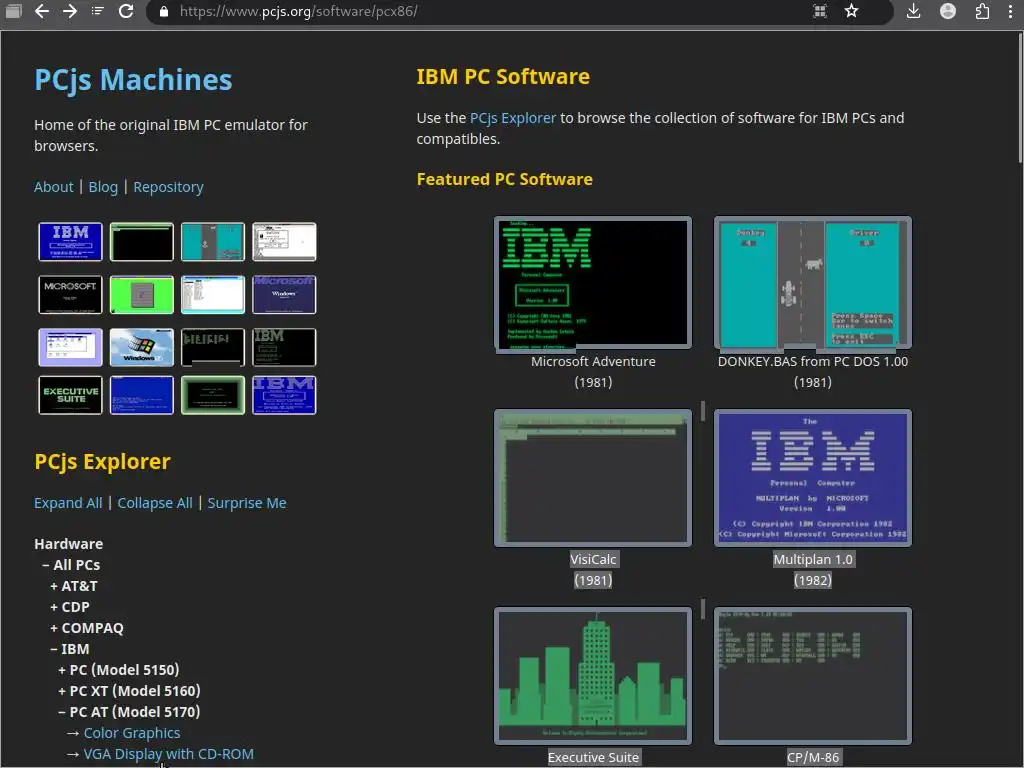Open VisiCalc featured screenshot
The width and height of the screenshot is (1024, 768).
pos(593,478)
